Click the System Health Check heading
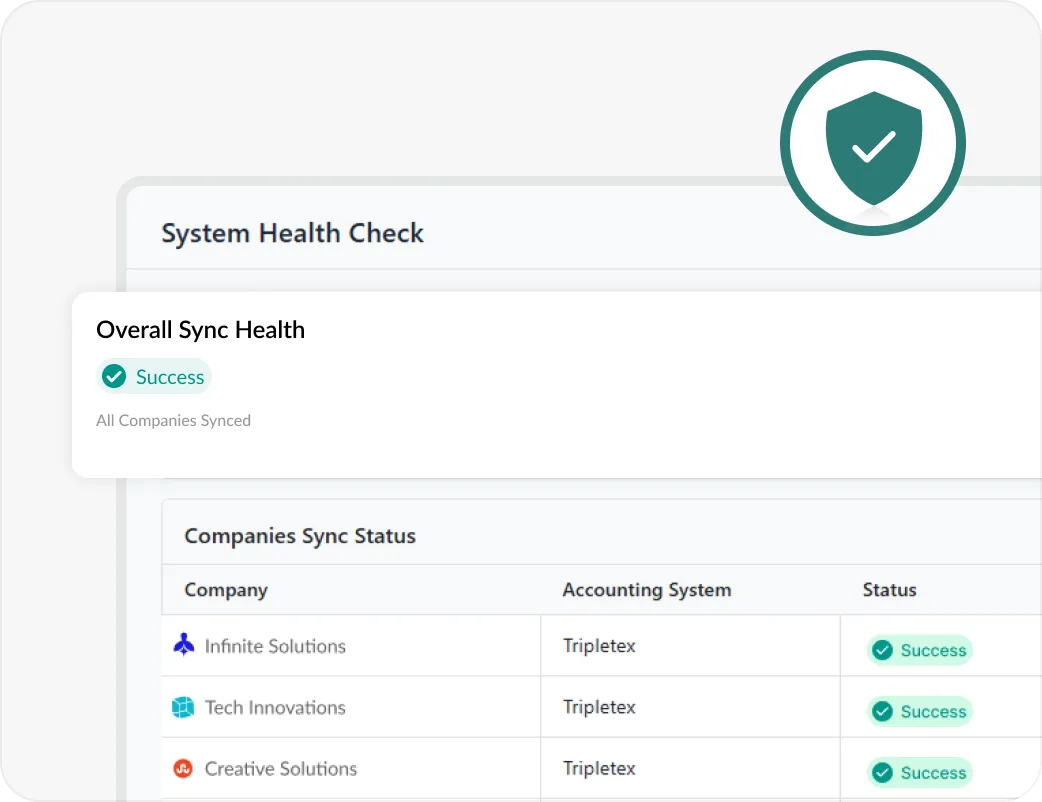Image resolution: width=1042 pixels, height=802 pixels. click(292, 233)
